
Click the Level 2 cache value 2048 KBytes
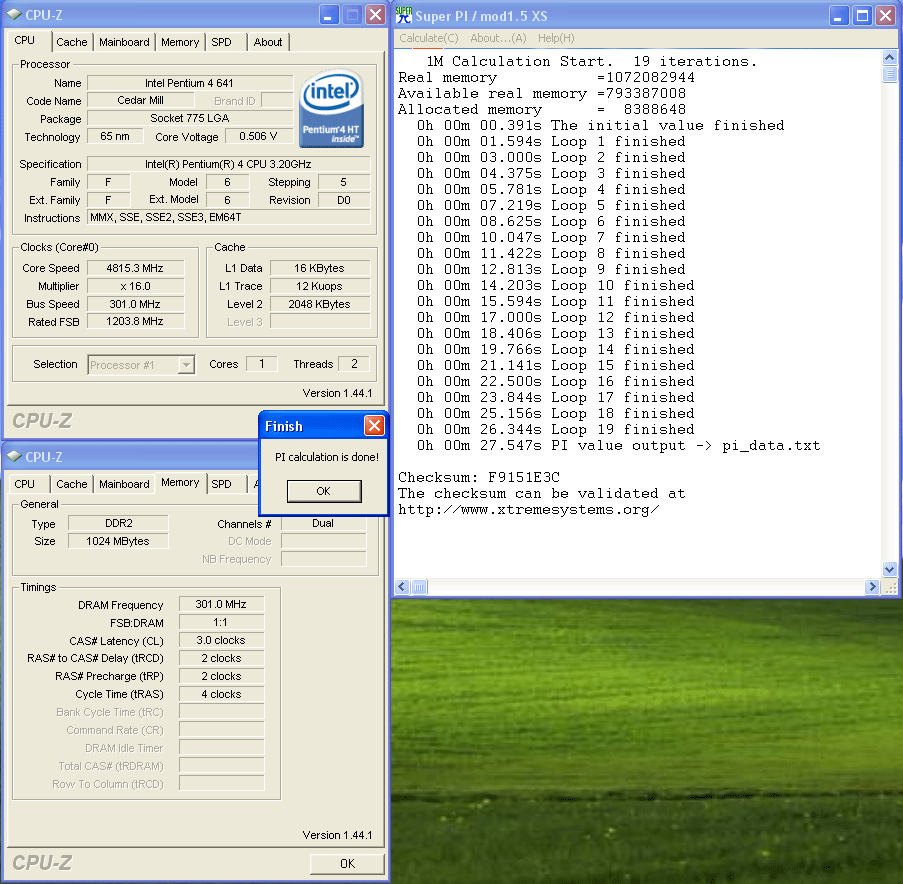[x=320, y=303]
